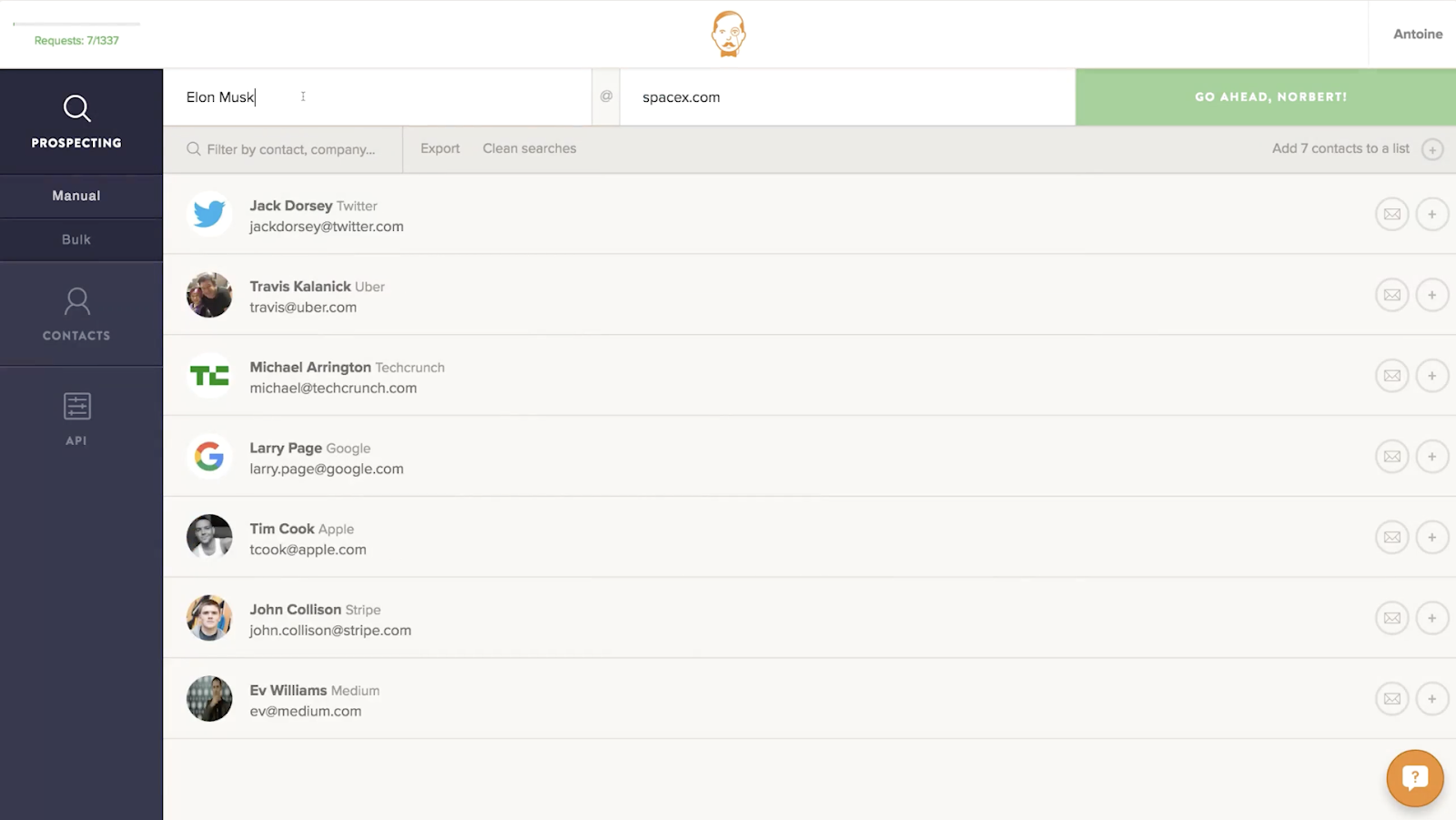
Task: Email Michael Arrington via envelope icon
Action: tap(1392, 376)
